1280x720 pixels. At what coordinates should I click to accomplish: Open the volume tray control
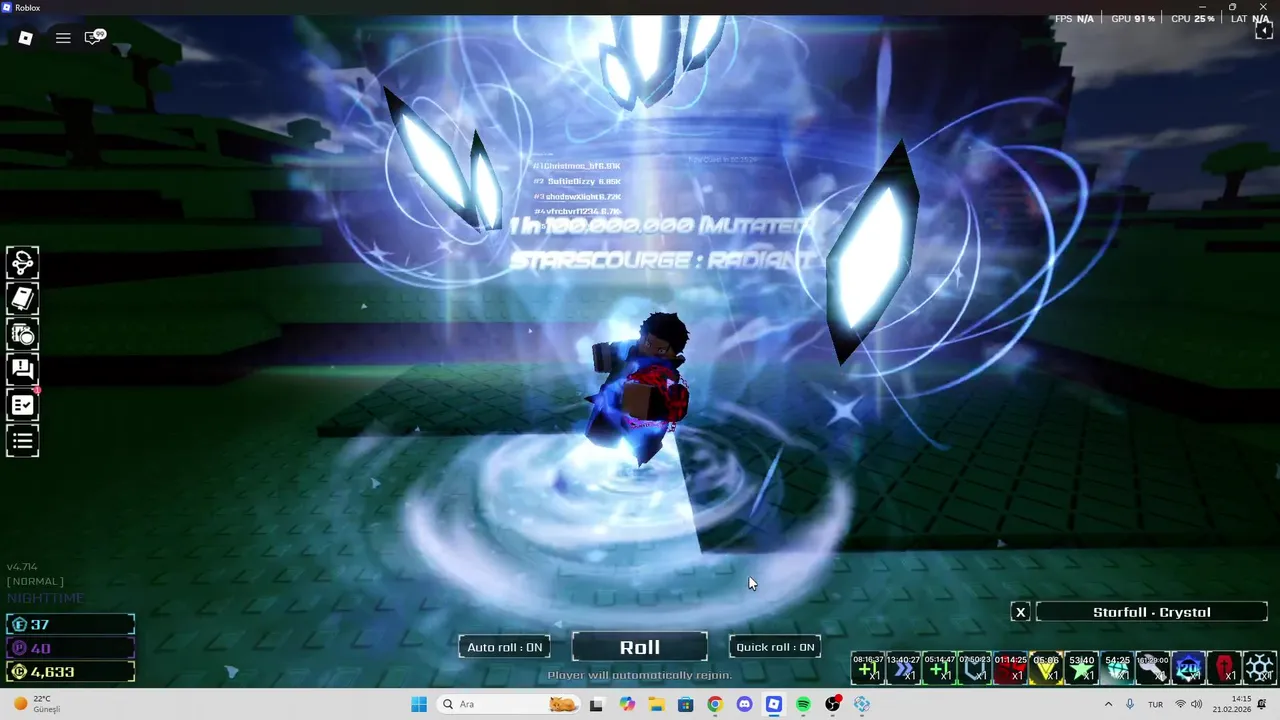[x=1197, y=704]
